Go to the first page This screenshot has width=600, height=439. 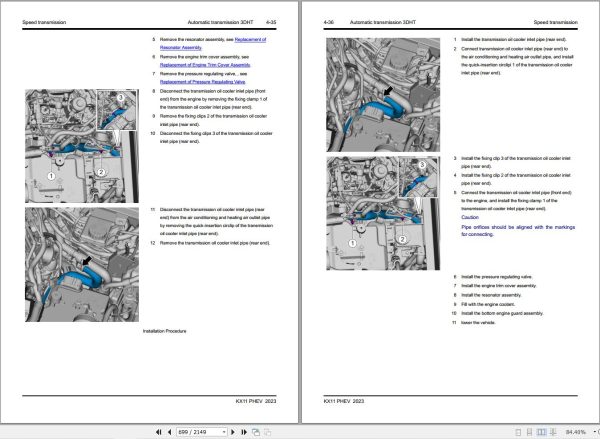click(x=158, y=432)
